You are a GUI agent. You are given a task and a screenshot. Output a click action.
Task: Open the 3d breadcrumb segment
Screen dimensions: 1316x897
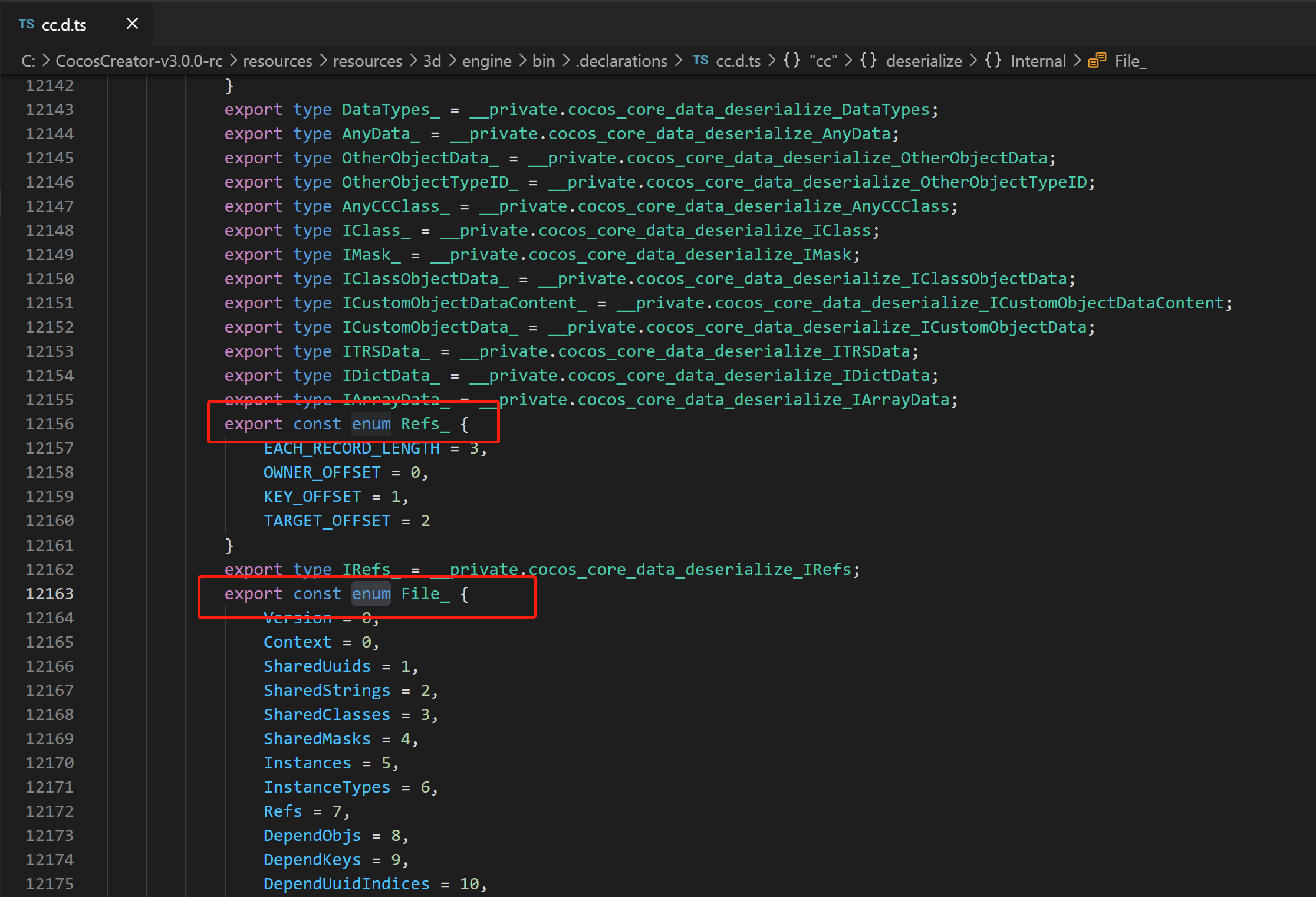[432, 61]
